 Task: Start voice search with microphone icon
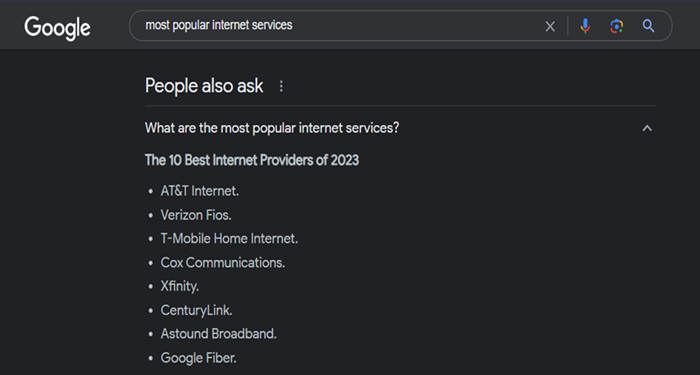[x=585, y=26]
